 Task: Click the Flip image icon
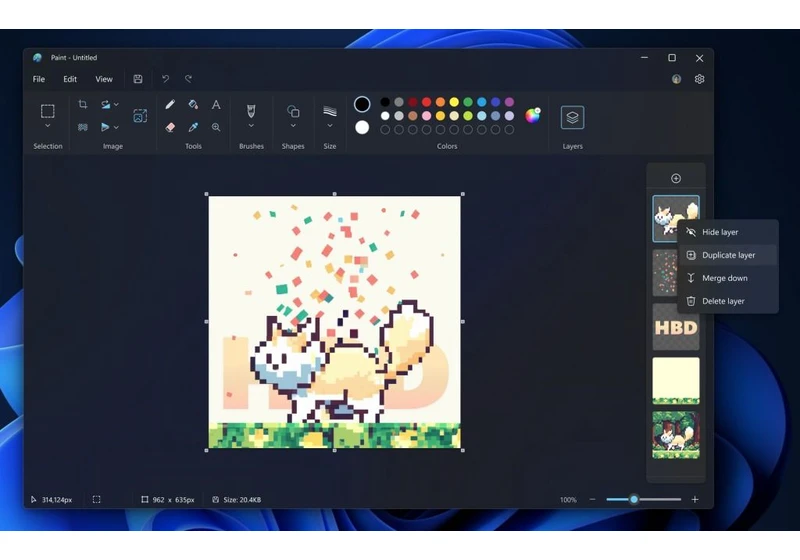105,127
